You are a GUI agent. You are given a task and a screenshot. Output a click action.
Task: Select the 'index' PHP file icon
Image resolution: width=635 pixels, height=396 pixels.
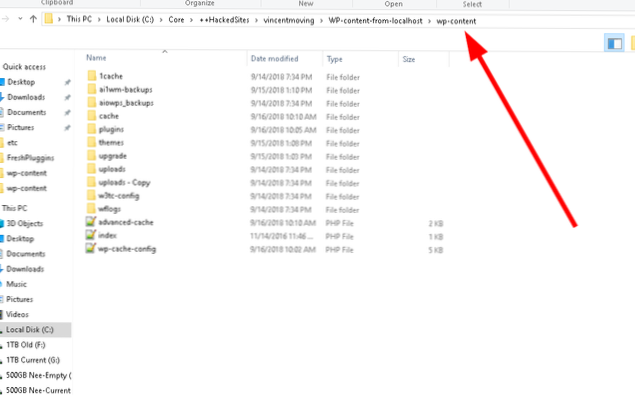91,235
